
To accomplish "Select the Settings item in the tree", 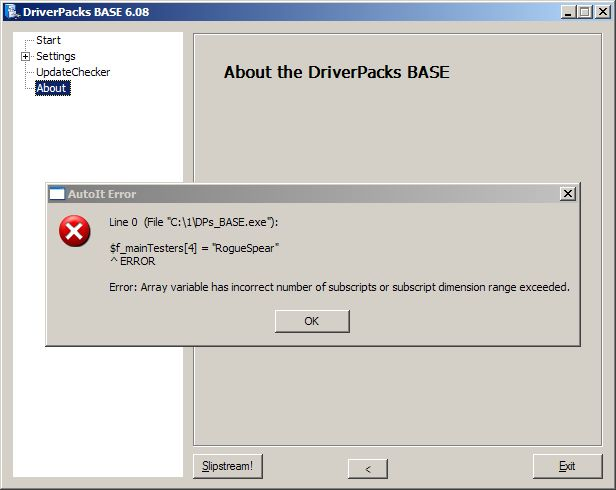I will [x=55, y=56].
